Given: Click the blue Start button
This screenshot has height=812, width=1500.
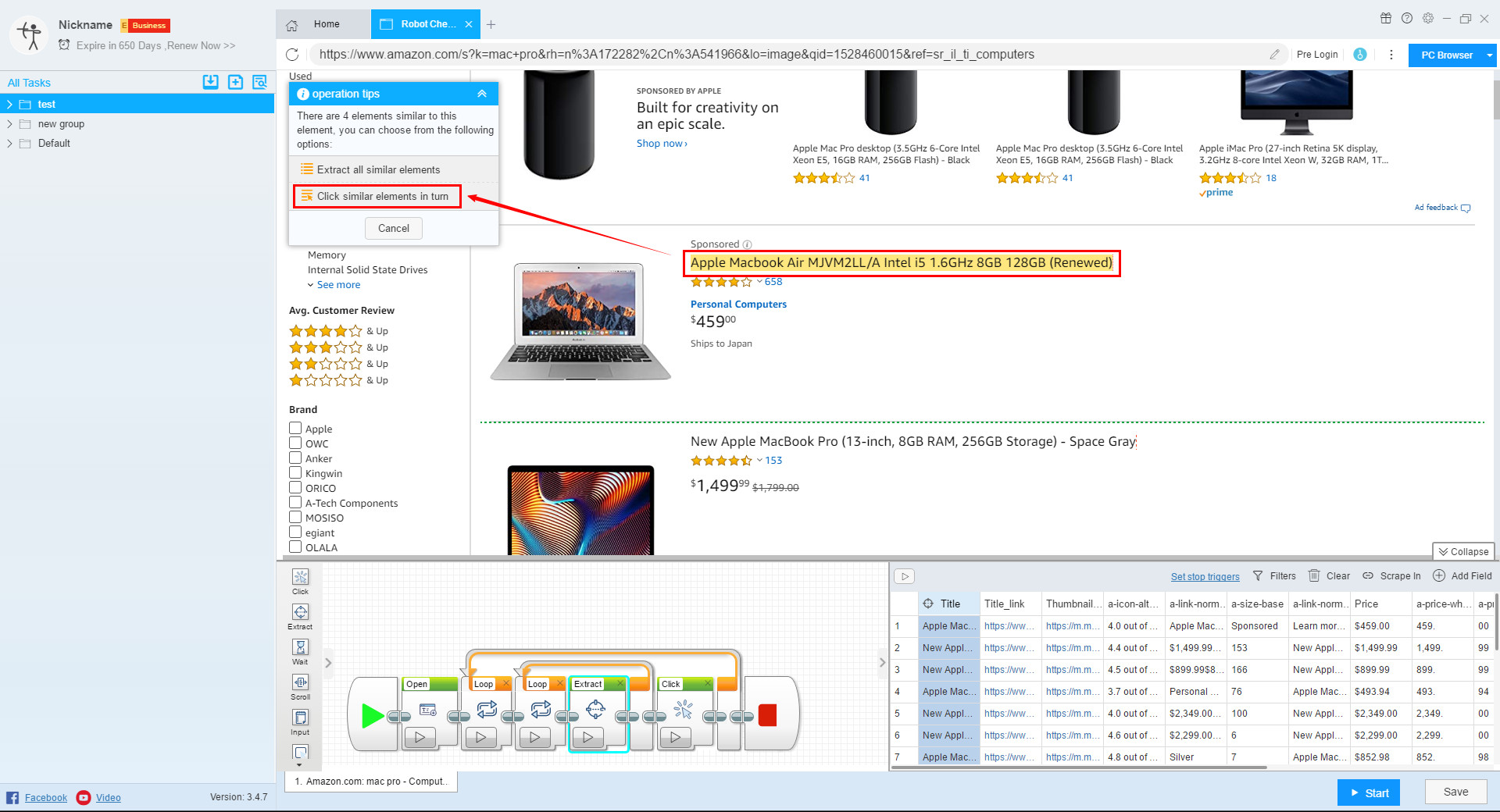Looking at the screenshot, I should [1368, 792].
